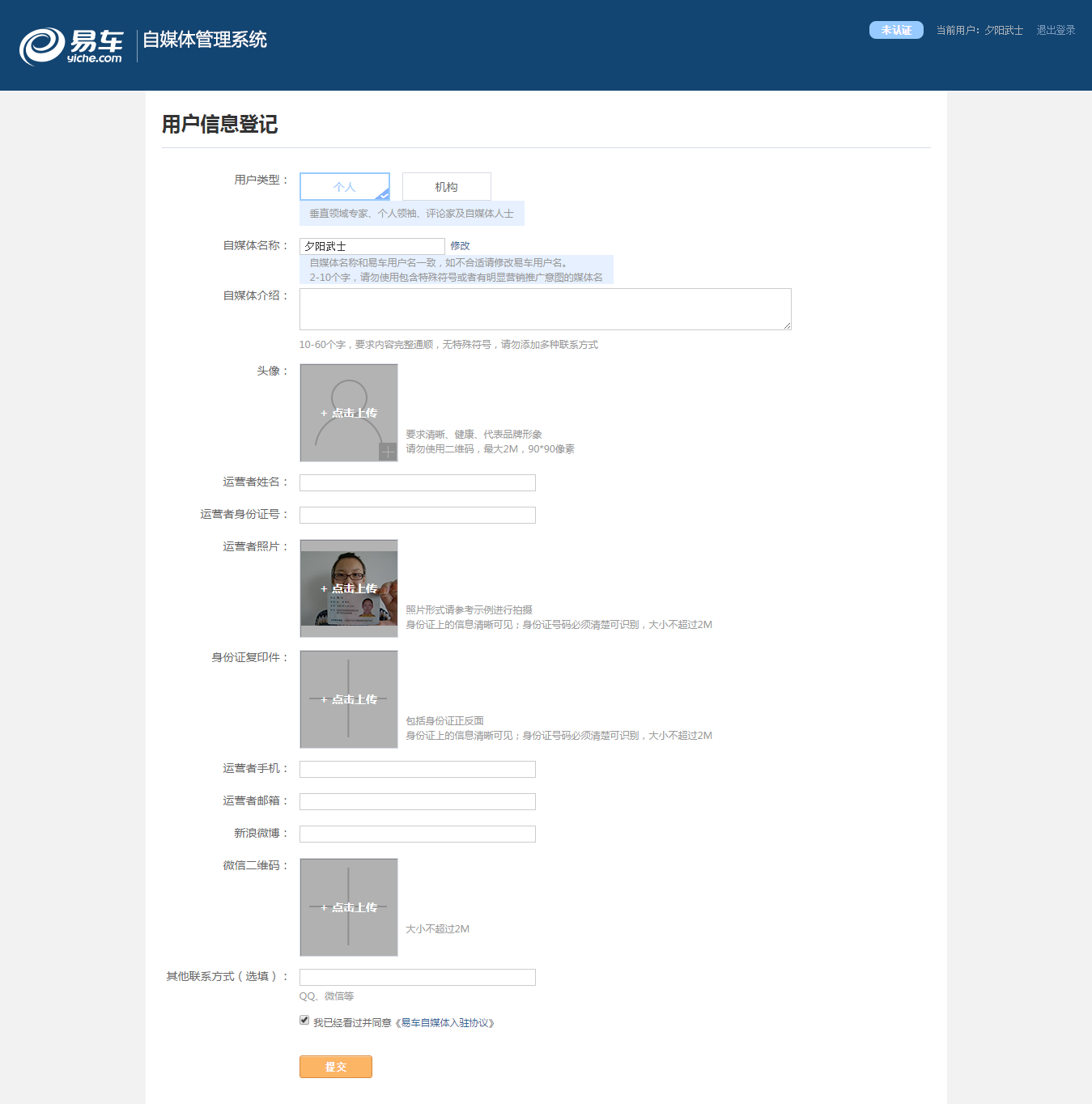The height and width of the screenshot is (1104, 1092).
Task: Upload the ID card copy image
Action: [348, 699]
